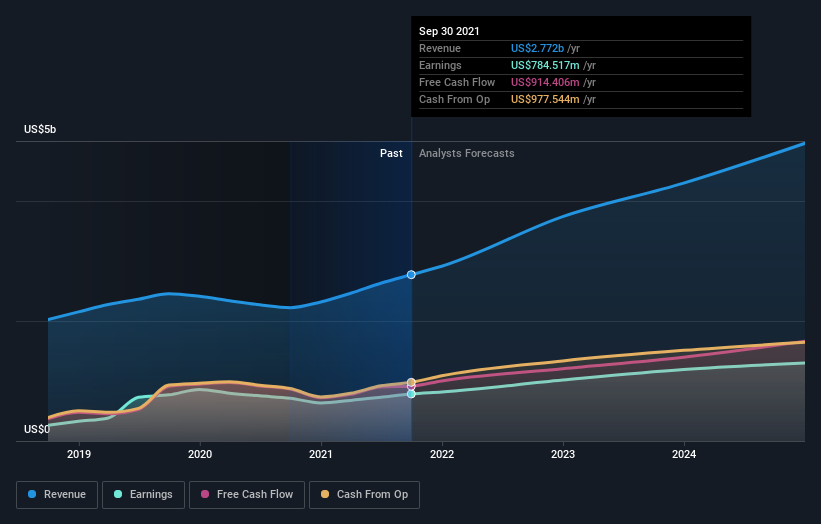Toggle the Cash From Op legend button
The image size is (821, 524).
point(364,495)
